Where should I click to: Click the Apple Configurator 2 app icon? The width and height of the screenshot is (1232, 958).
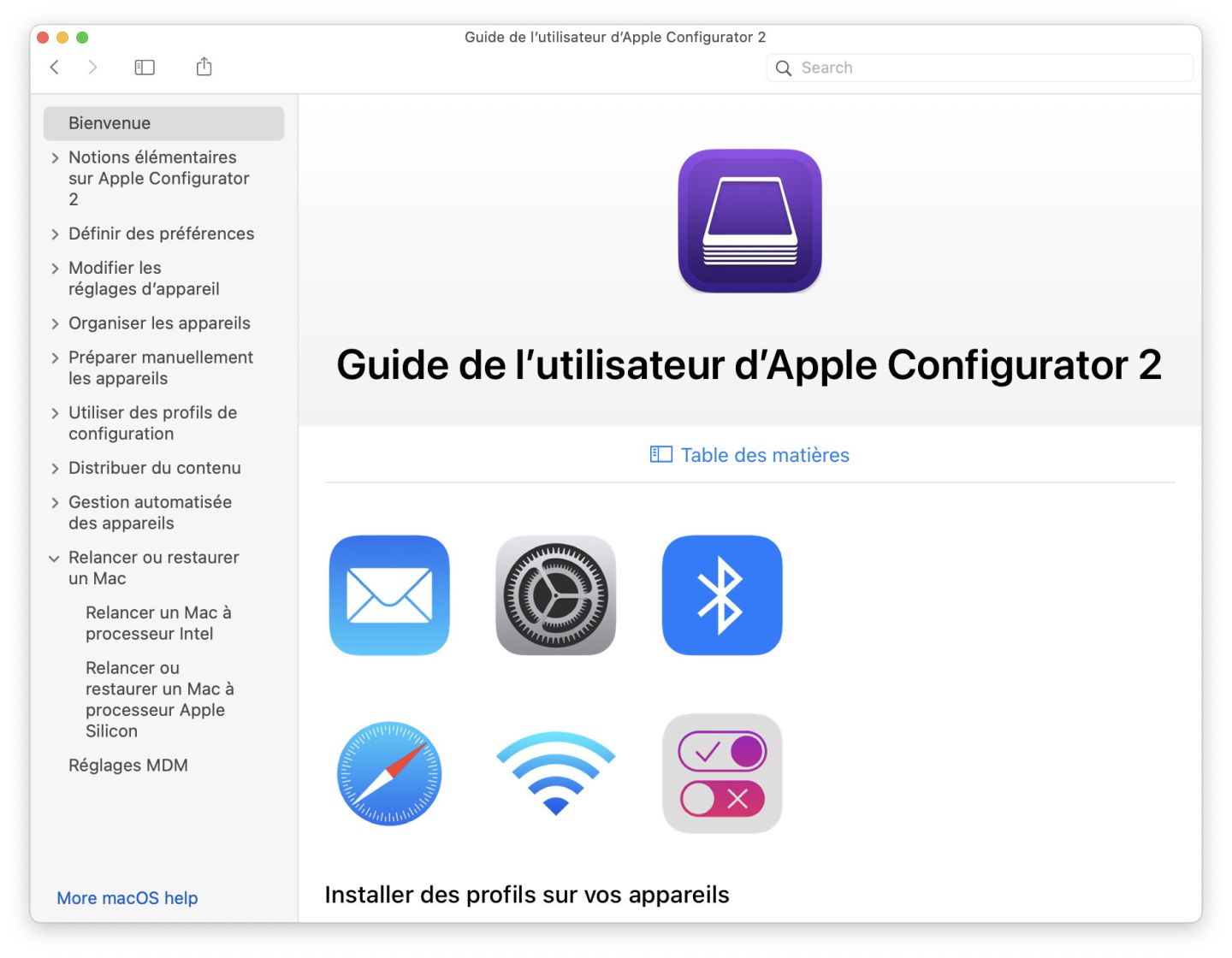tap(749, 221)
